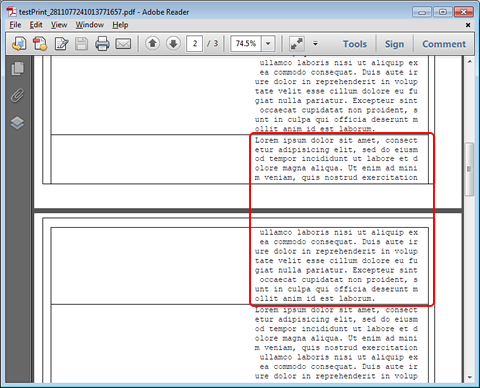
Task: Maximize the Adobe Reader window
Action: [442, 12]
